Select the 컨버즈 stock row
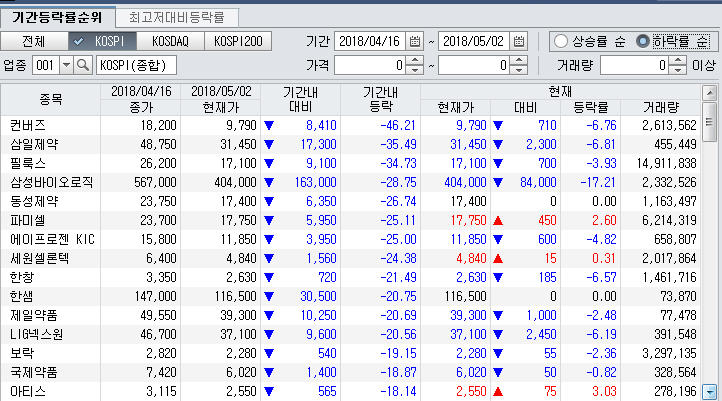Image resolution: width=722 pixels, height=401 pixels. [x=350, y=125]
